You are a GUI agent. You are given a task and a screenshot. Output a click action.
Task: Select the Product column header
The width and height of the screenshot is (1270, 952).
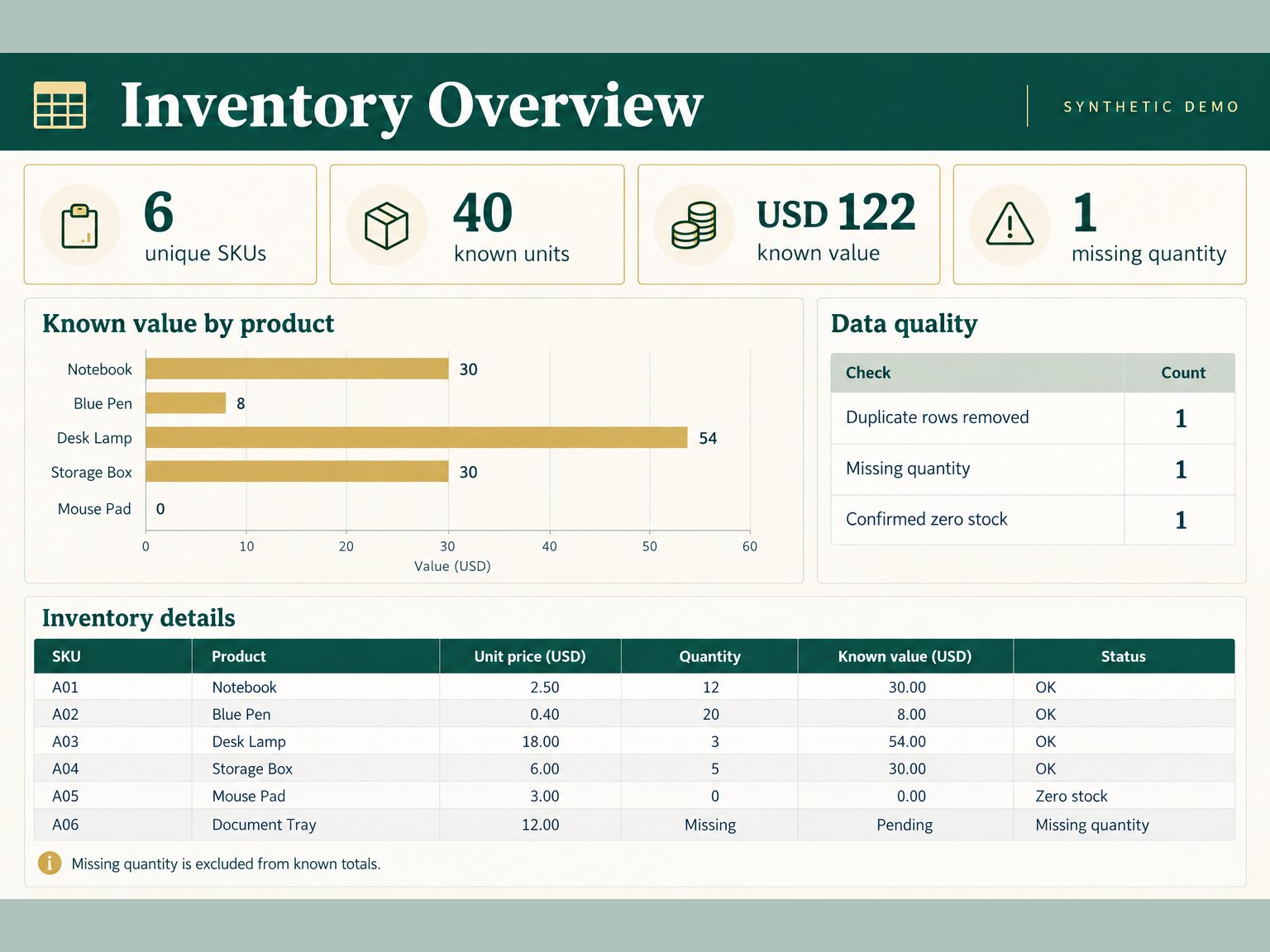[315, 656]
